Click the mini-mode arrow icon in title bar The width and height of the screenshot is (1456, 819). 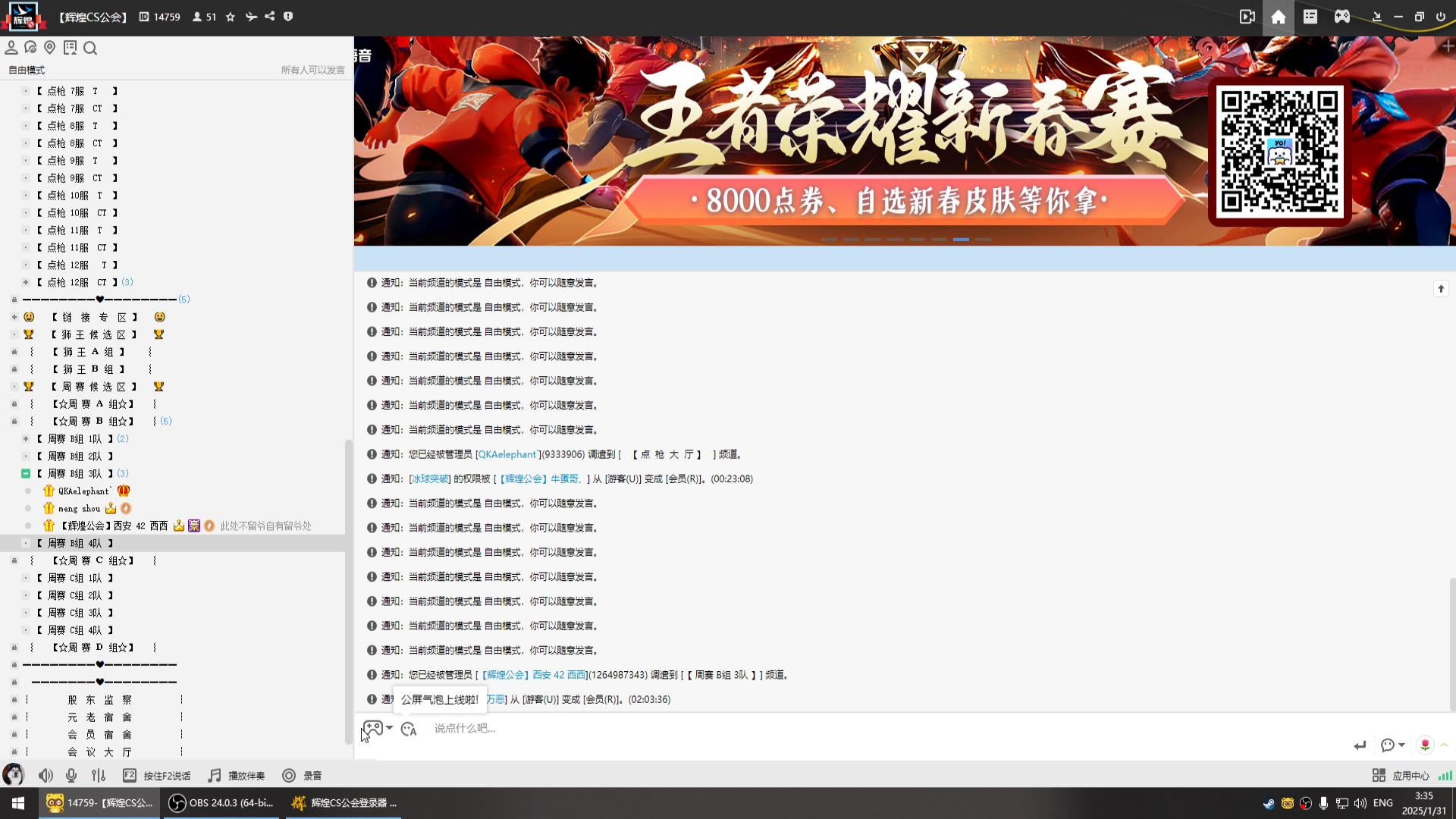coord(1377,17)
